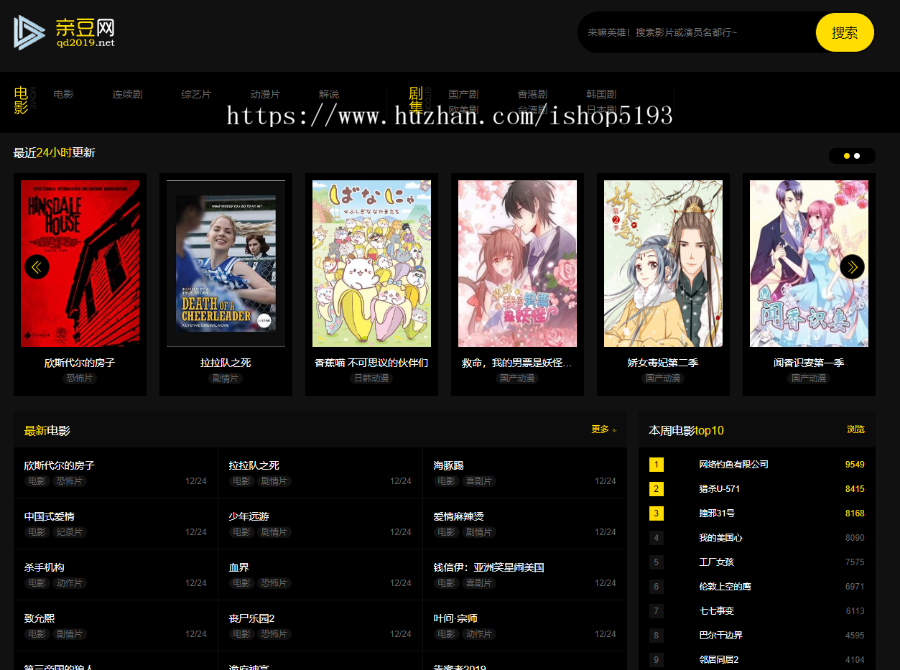Open 丧尸乐园2 in the movies list

point(251,619)
